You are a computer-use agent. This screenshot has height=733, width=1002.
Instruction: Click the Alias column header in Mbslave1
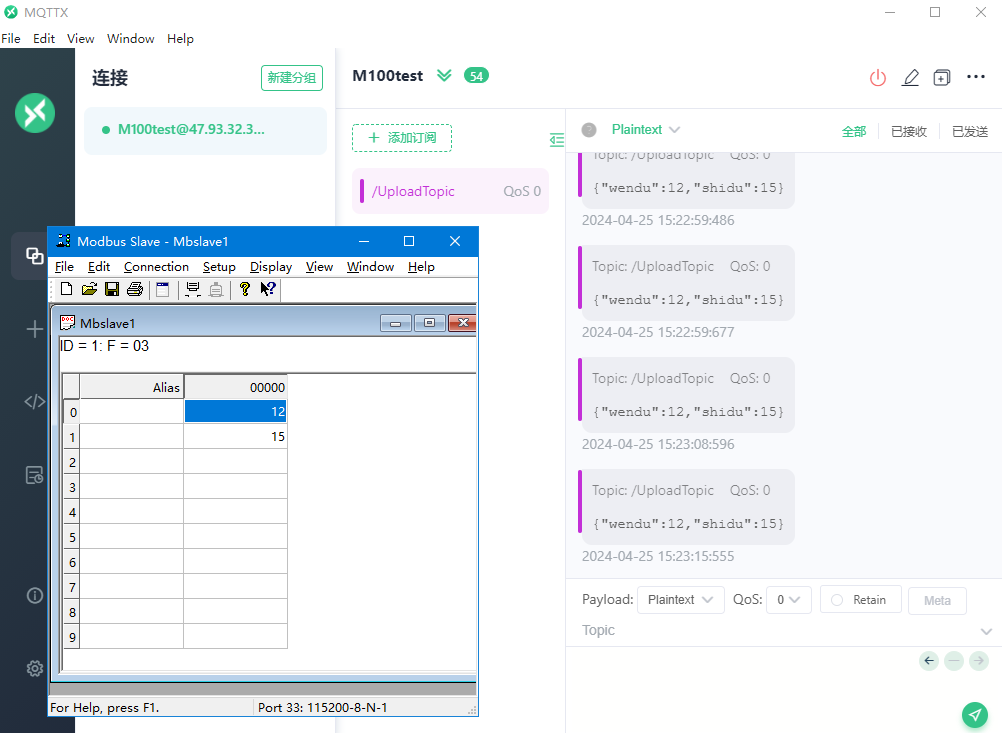tap(132, 387)
